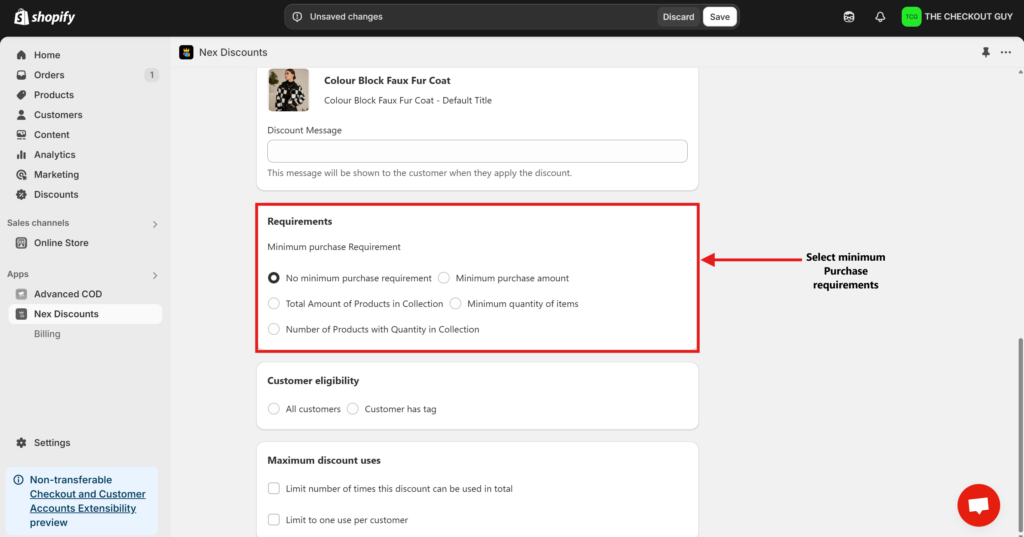
Task: Go to Orders in sidebar
Action: (49, 75)
